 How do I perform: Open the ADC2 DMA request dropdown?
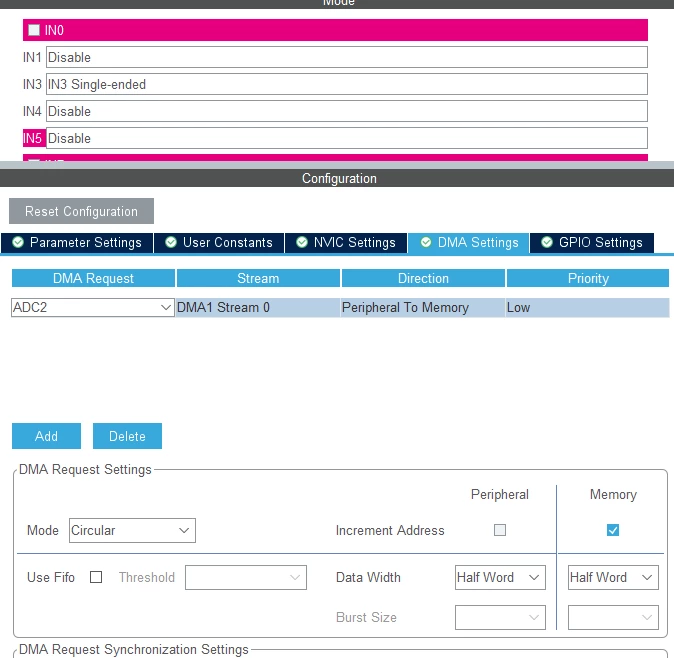click(x=93, y=308)
